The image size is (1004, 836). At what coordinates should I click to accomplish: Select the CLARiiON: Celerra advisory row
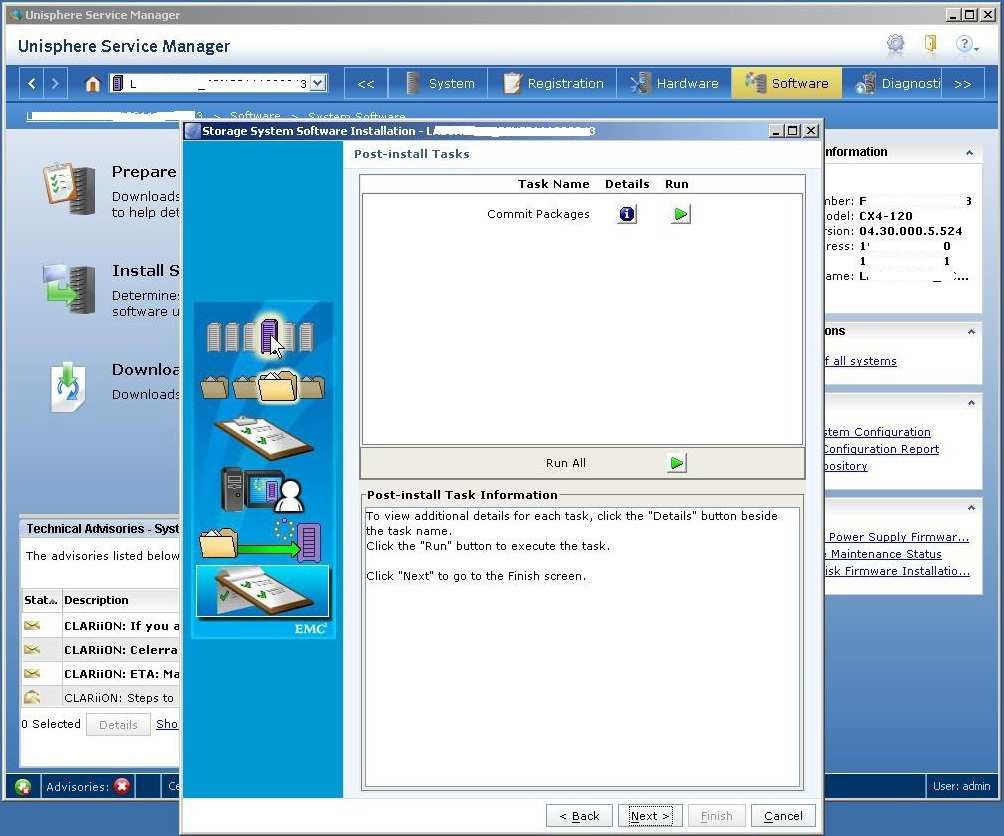(101, 650)
